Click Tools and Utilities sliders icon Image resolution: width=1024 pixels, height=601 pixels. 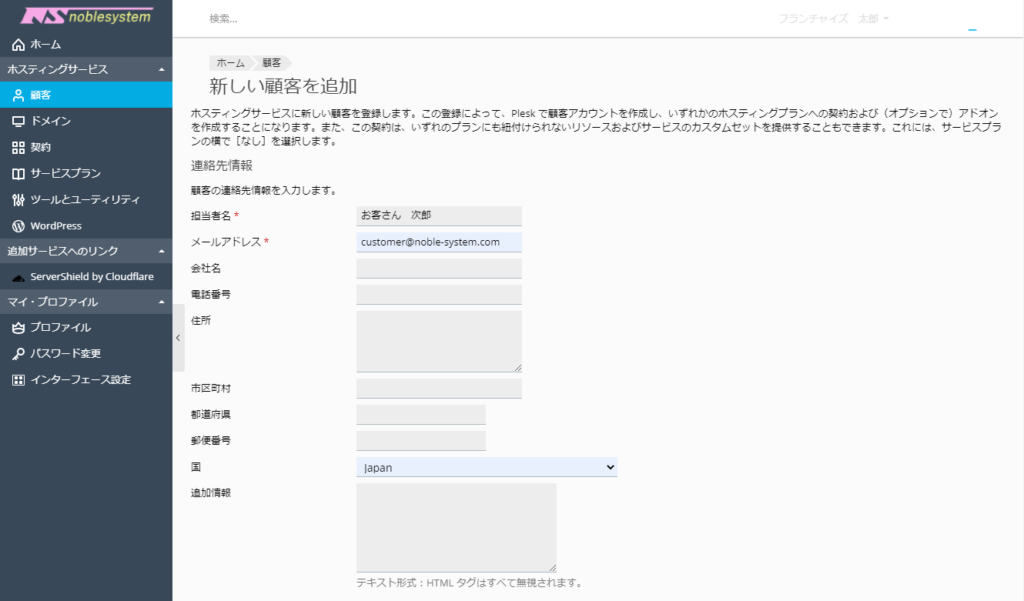click(x=18, y=199)
